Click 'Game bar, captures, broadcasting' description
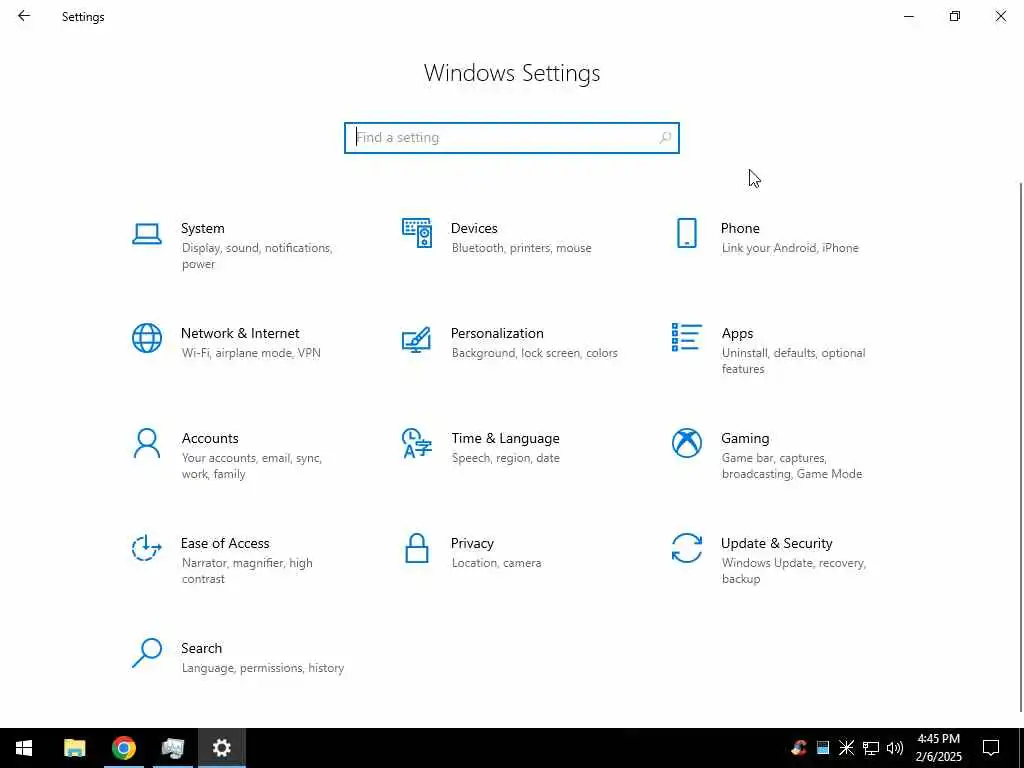Screen dimensions: 1024x768 [792, 466]
